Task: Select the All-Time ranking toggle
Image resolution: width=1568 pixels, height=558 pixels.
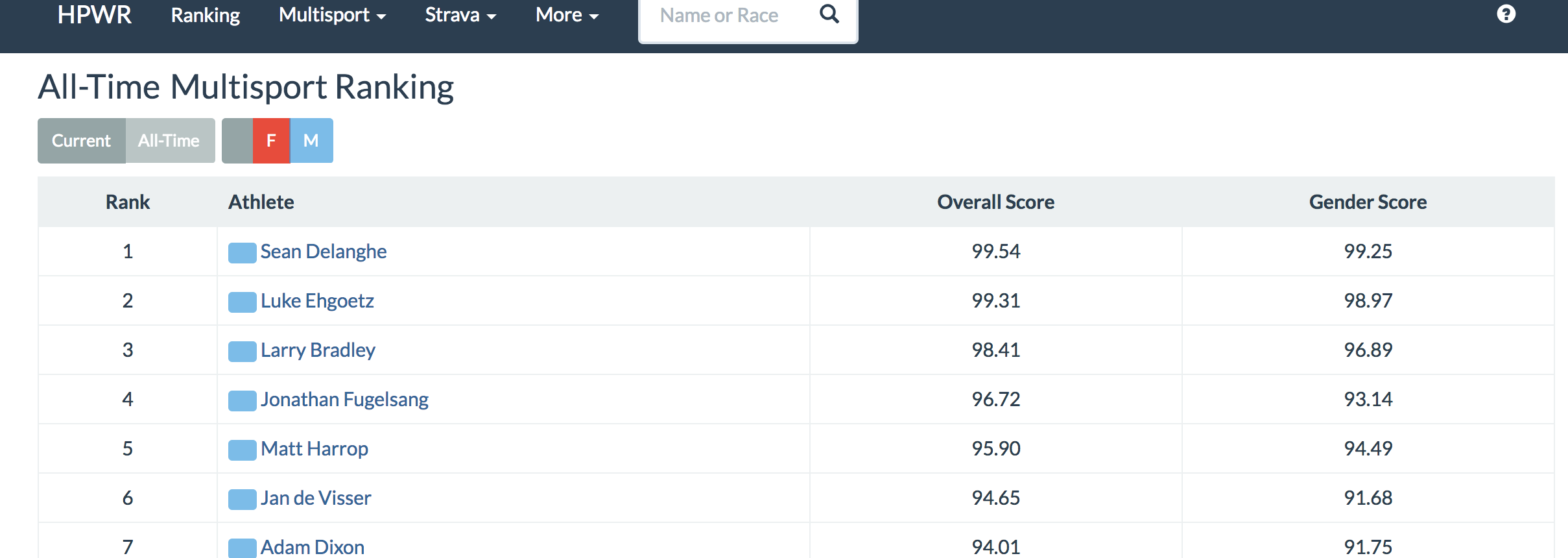Action: pos(169,141)
